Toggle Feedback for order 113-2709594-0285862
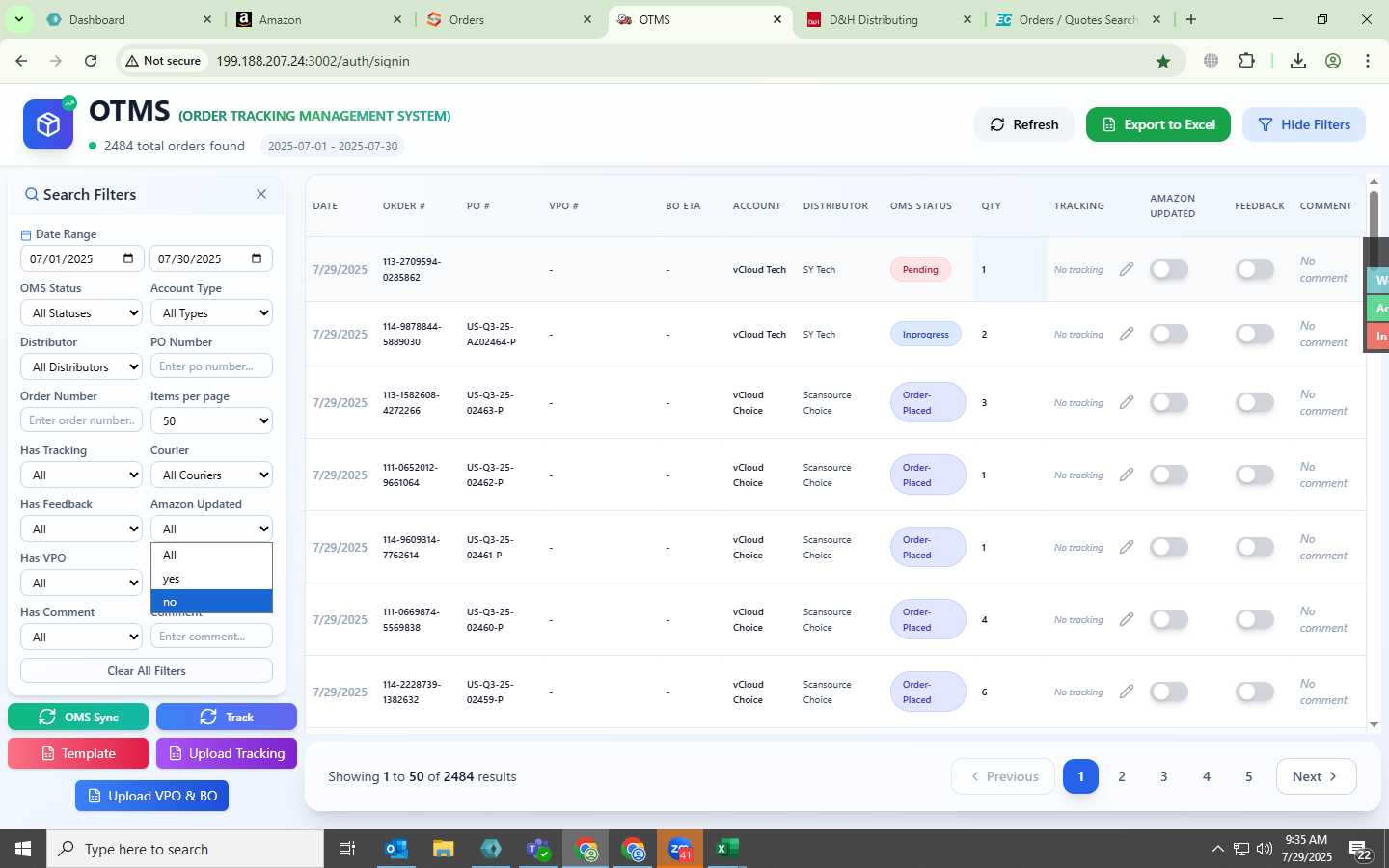1389x868 pixels. point(1255,269)
